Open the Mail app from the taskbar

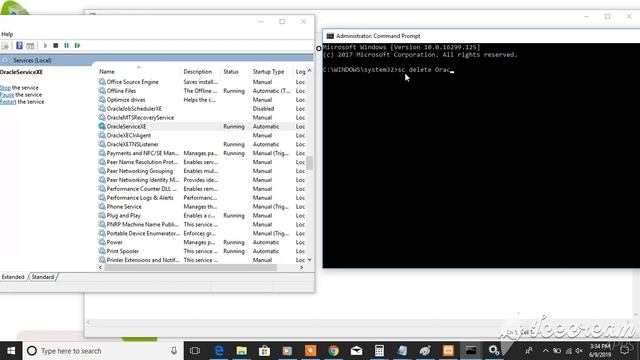(x=356, y=351)
